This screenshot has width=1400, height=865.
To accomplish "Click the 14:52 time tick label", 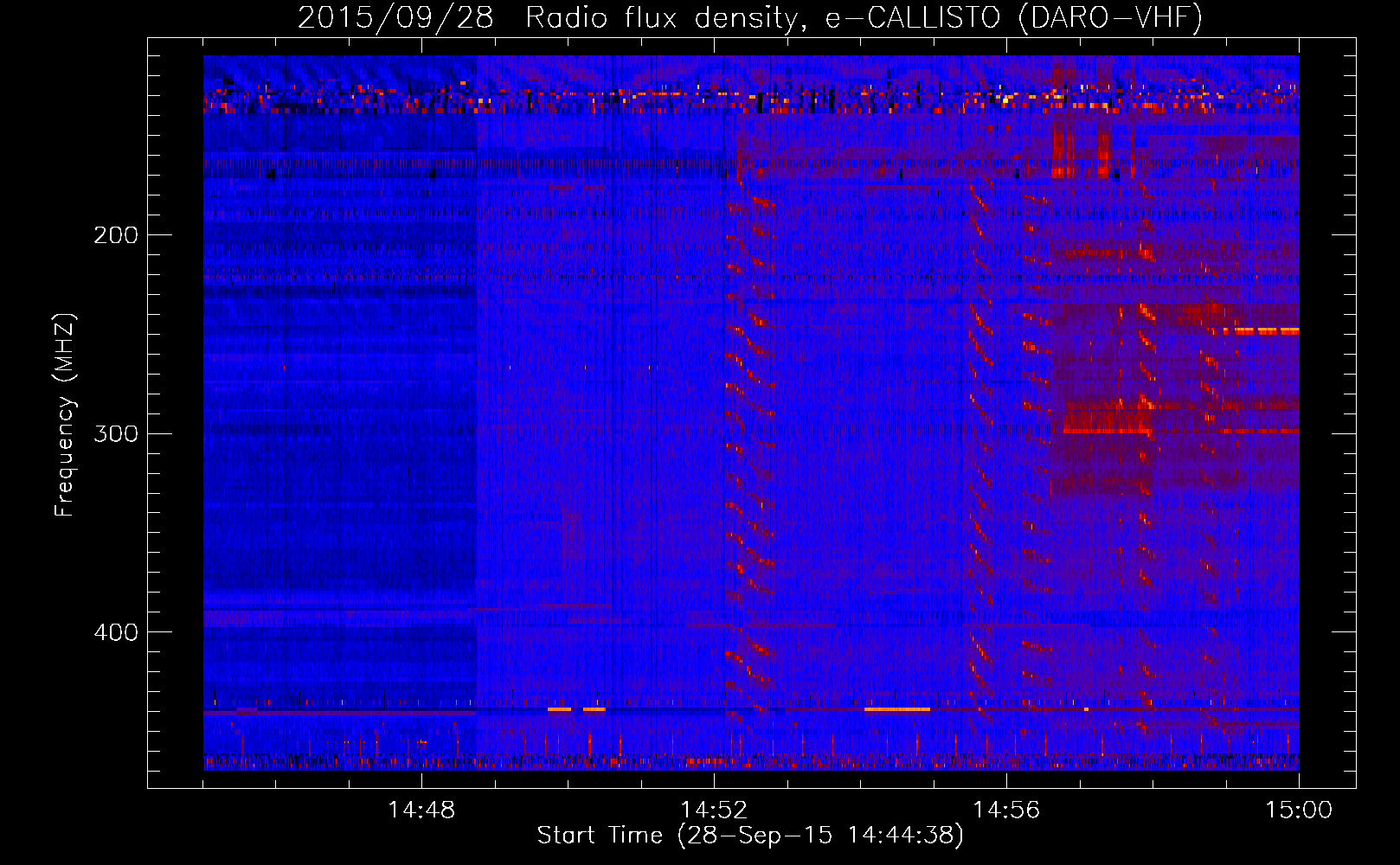I will [x=714, y=811].
